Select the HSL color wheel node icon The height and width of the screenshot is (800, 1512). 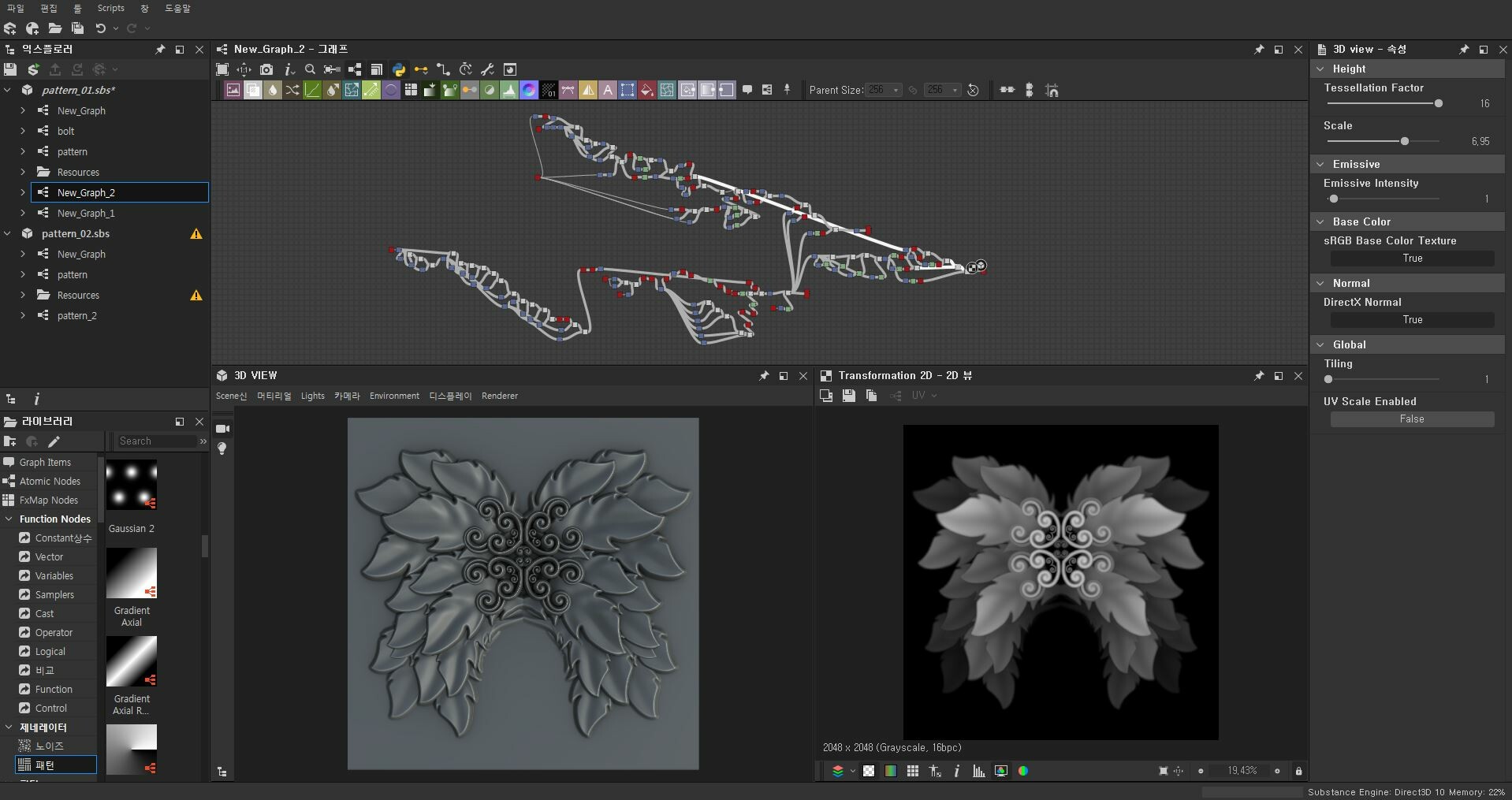click(530, 89)
